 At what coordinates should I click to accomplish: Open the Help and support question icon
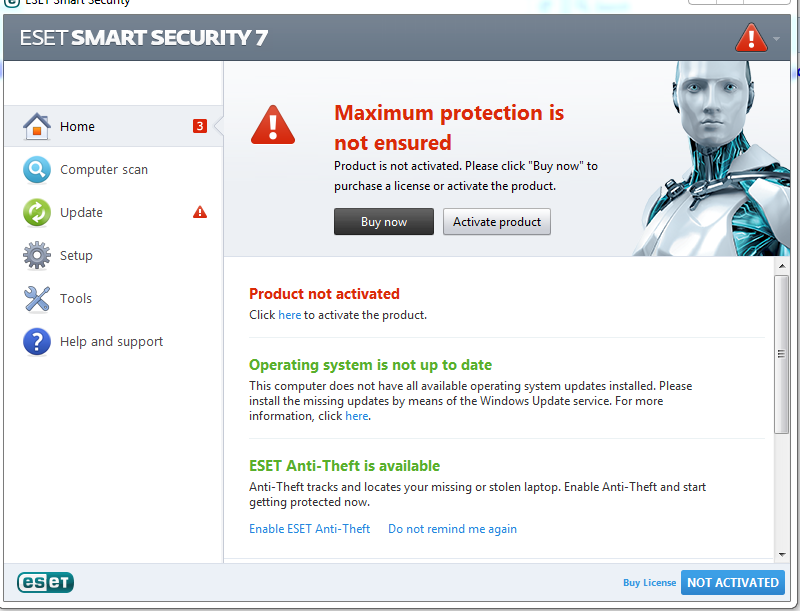37,341
